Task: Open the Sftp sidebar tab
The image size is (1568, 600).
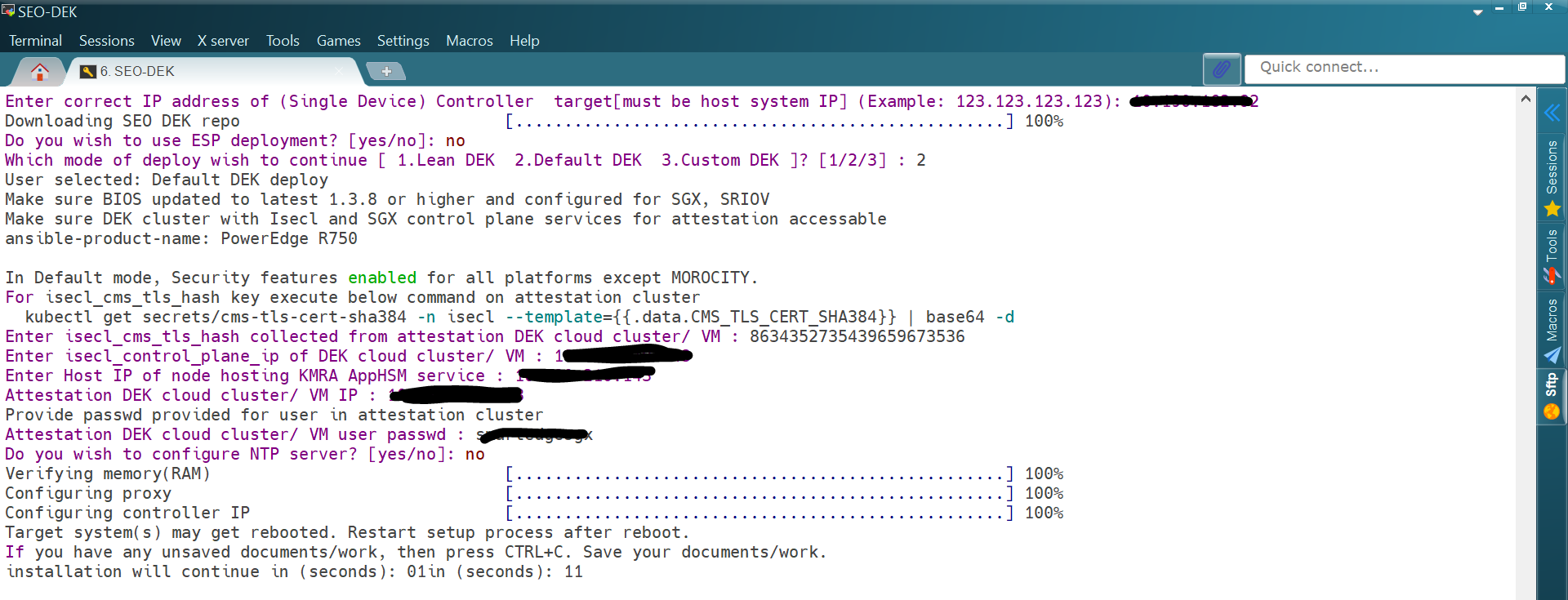Action: (1552, 396)
